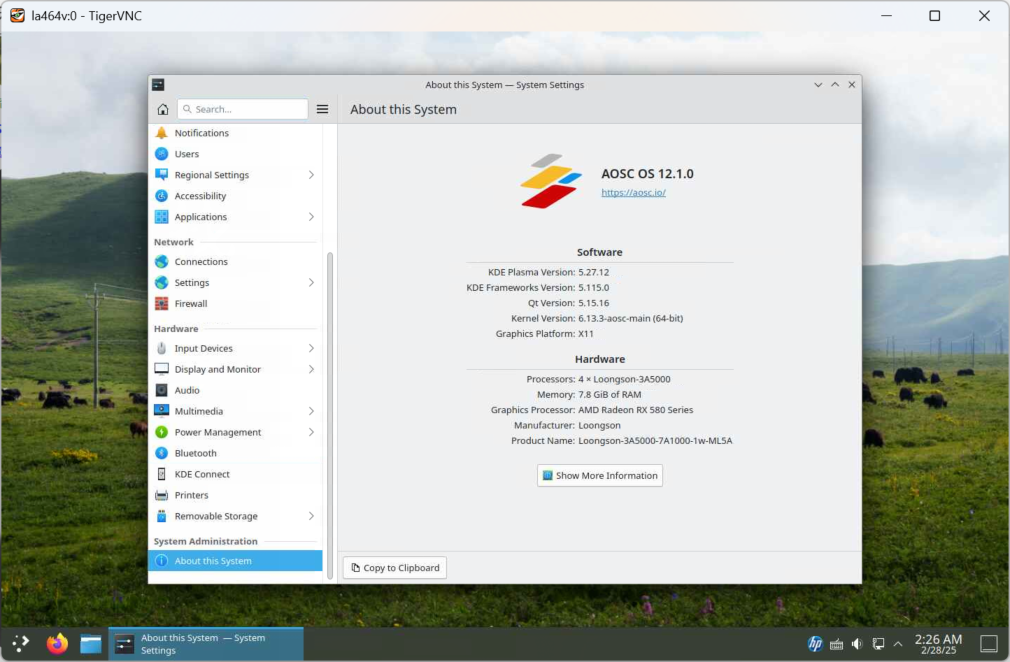The width and height of the screenshot is (1010, 662).
Task: Open Audio icon in Hardware section
Action: point(162,390)
